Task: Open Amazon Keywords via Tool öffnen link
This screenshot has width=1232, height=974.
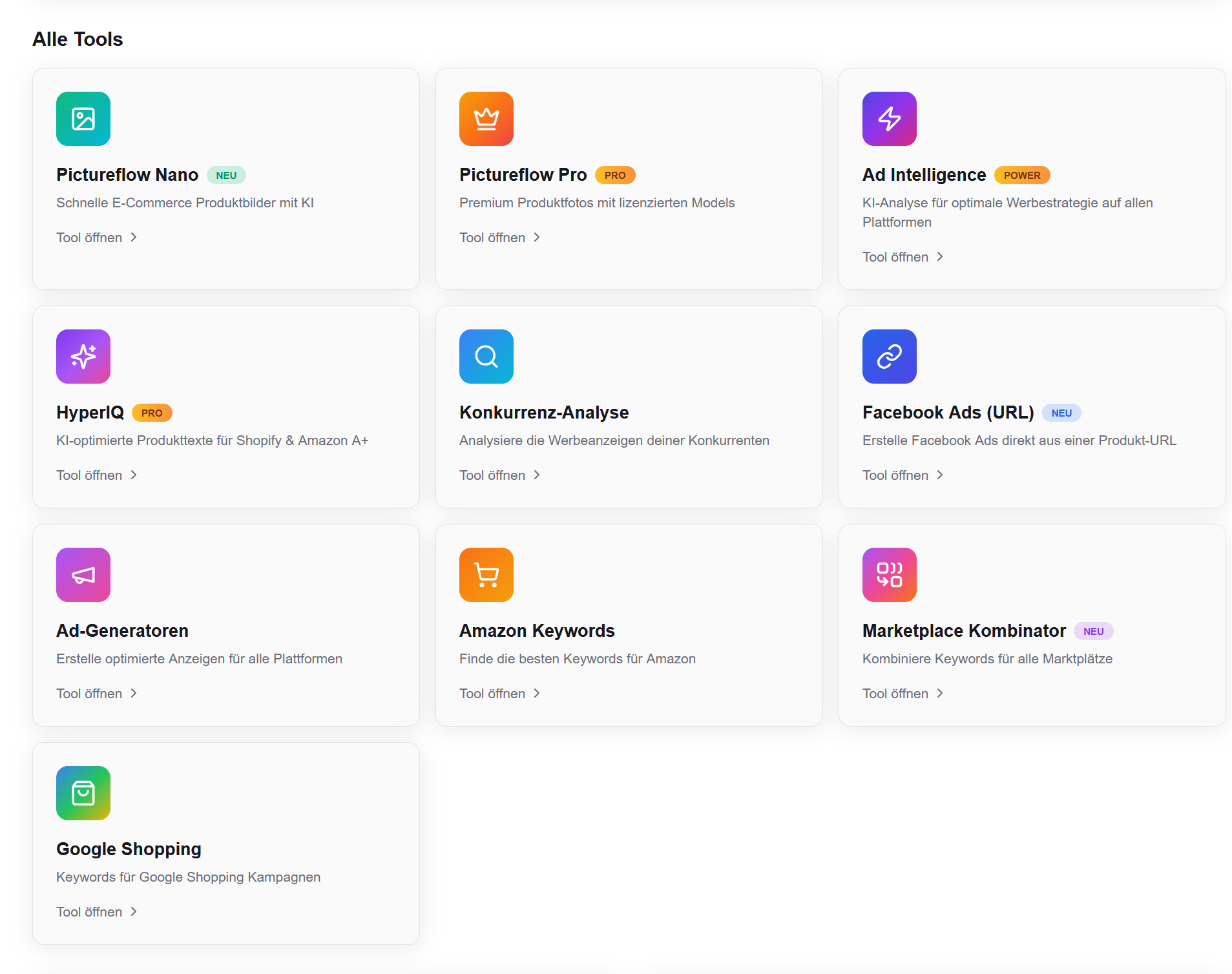Action: (x=500, y=694)
